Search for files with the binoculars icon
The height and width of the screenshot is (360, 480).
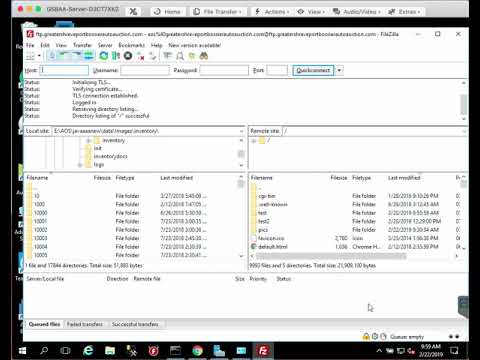[204, 56]
